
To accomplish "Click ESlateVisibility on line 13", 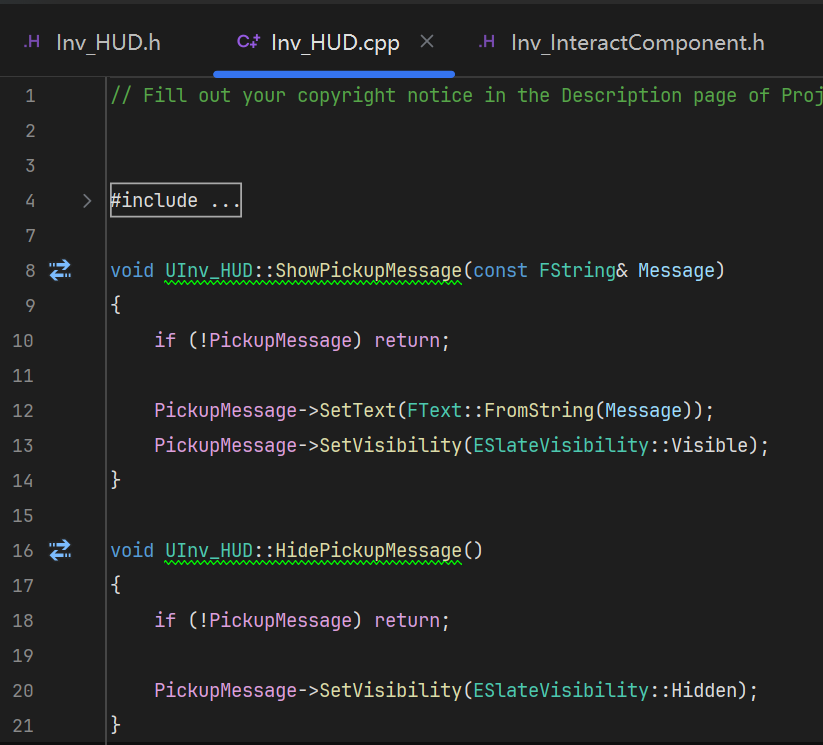I will (x=561, y=445).
